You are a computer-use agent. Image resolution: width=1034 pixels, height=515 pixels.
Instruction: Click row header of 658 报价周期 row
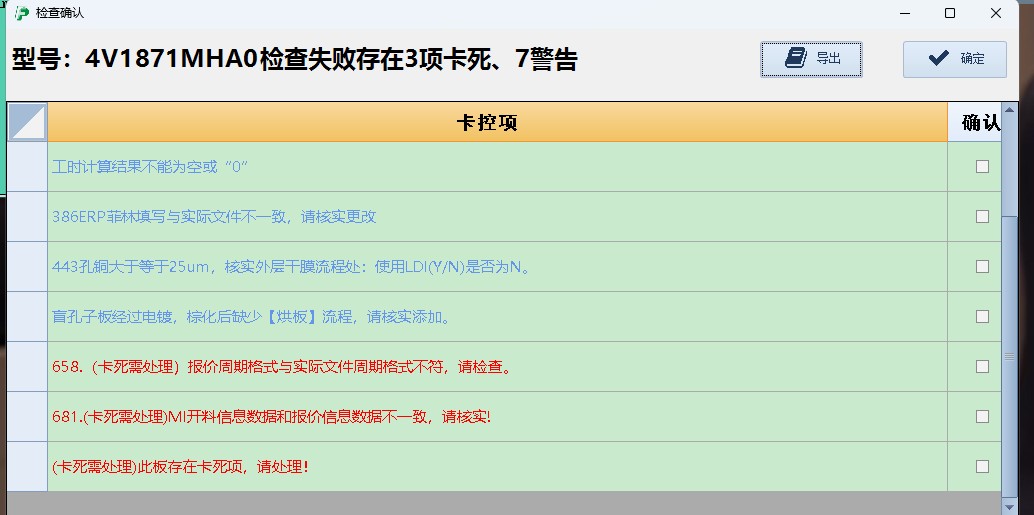(27, 367)
